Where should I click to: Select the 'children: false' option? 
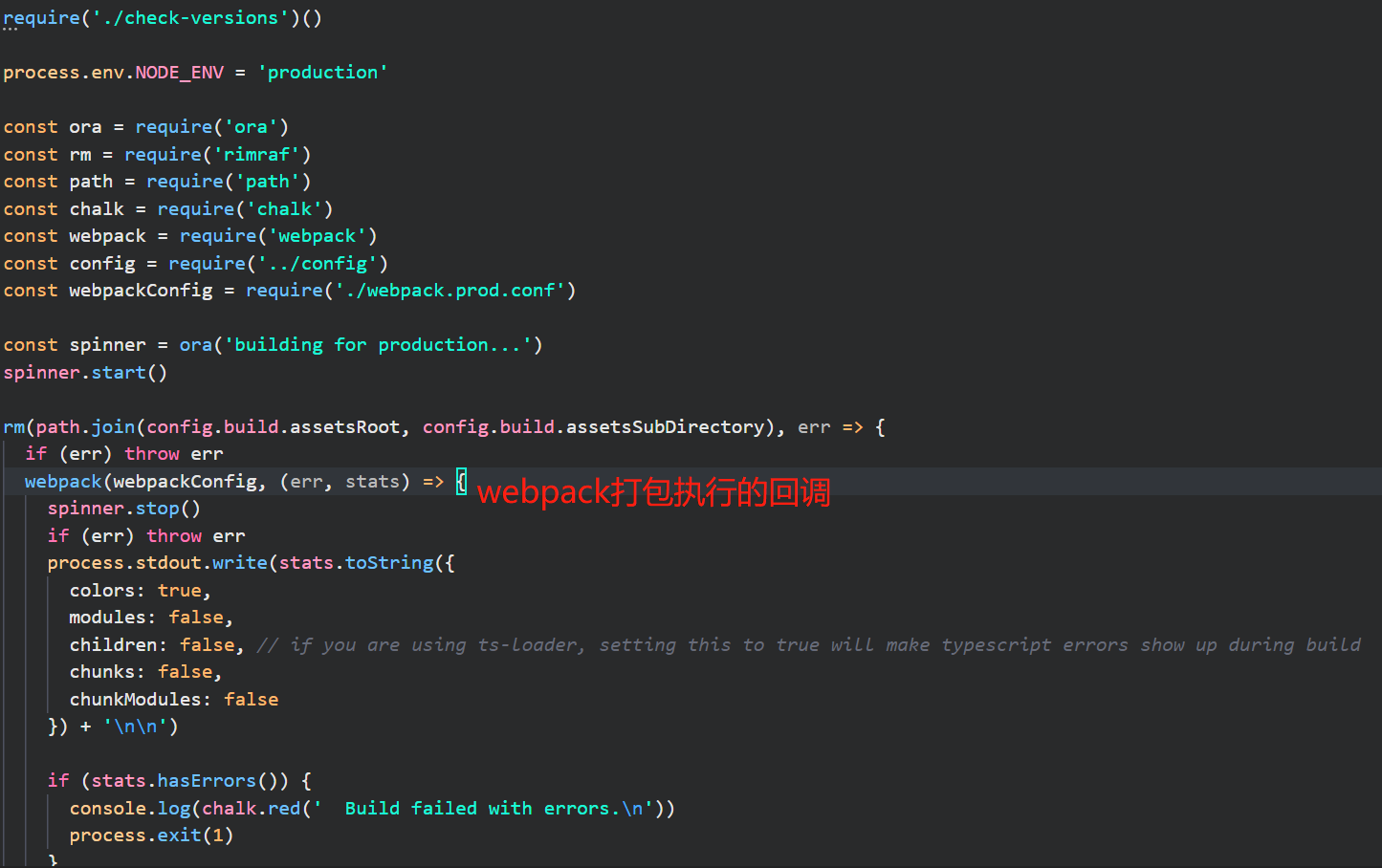pyautogui.click(x=151, y=645)
